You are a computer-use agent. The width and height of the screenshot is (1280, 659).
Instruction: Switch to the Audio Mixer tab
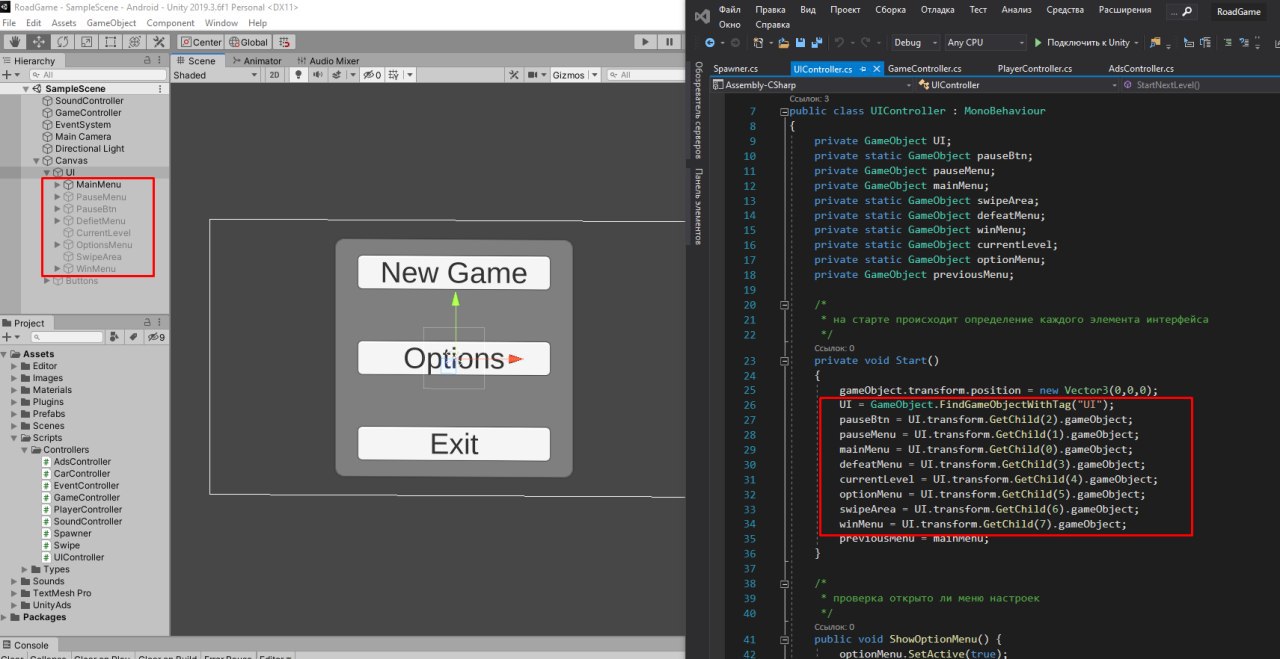327,61
